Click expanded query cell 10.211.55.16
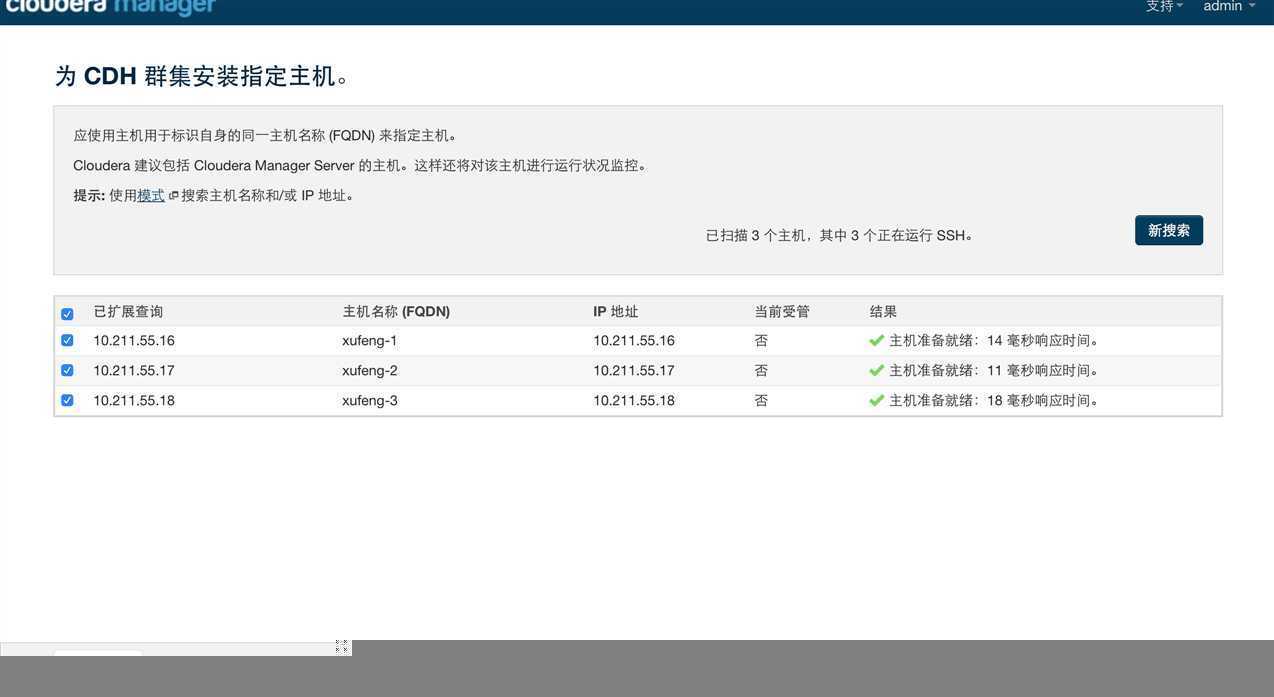Screen dimensions: 1274x697 tap(134, 341)
